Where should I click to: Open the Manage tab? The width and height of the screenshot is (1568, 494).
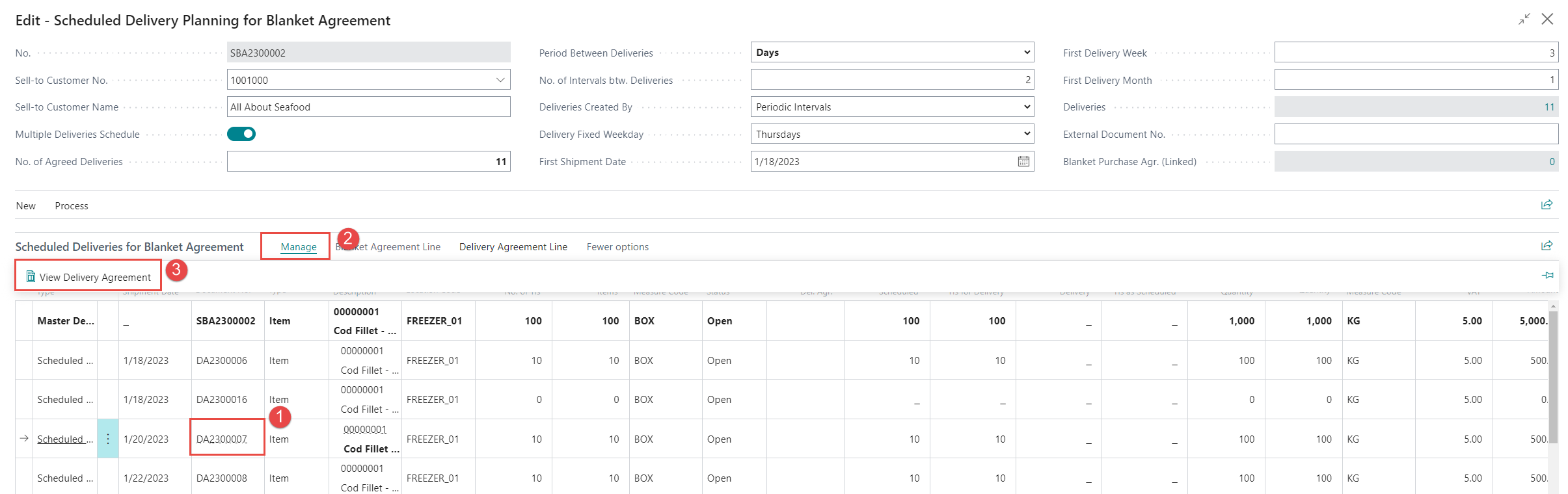[299, 247]
